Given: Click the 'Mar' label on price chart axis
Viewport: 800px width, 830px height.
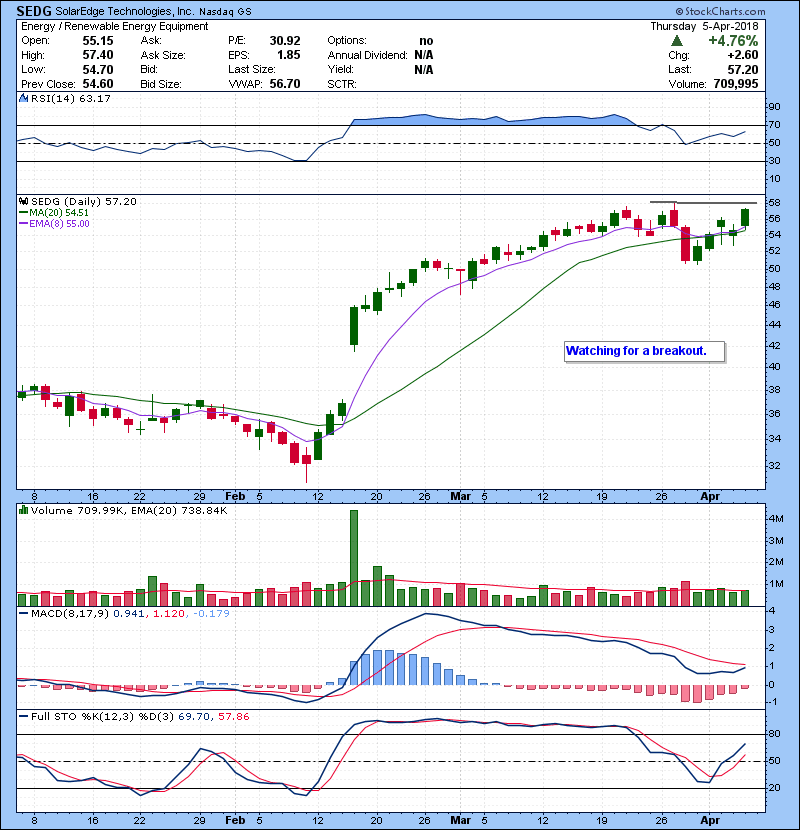Looking at the screenshot, I should tap(461, 497).
